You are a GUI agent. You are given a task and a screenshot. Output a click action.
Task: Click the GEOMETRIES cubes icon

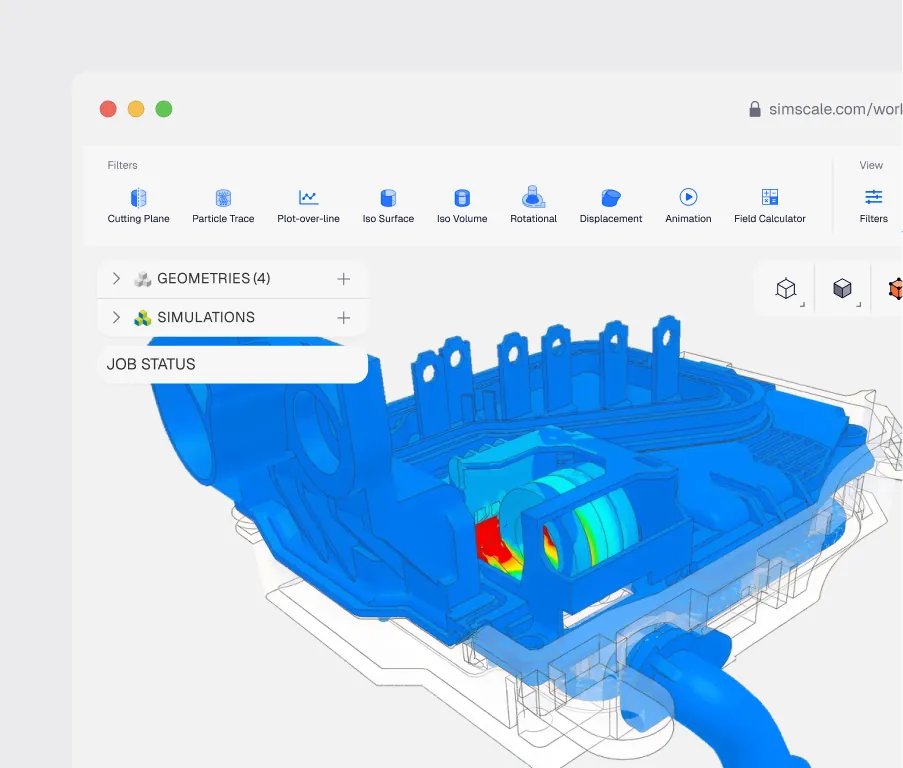coord(143,279)
